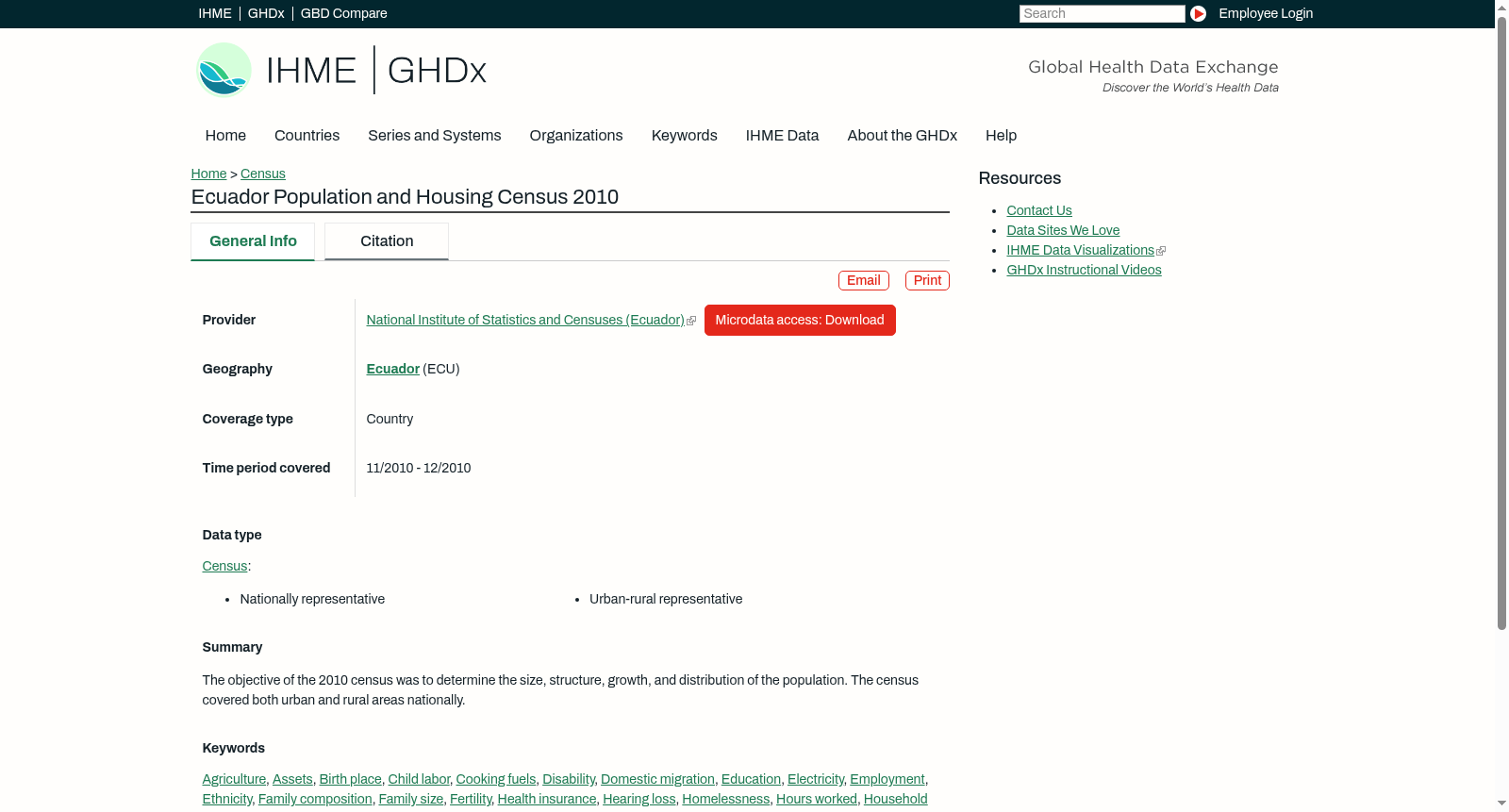
Task: Click the Fertility keyword
Action: pos(471,799)
